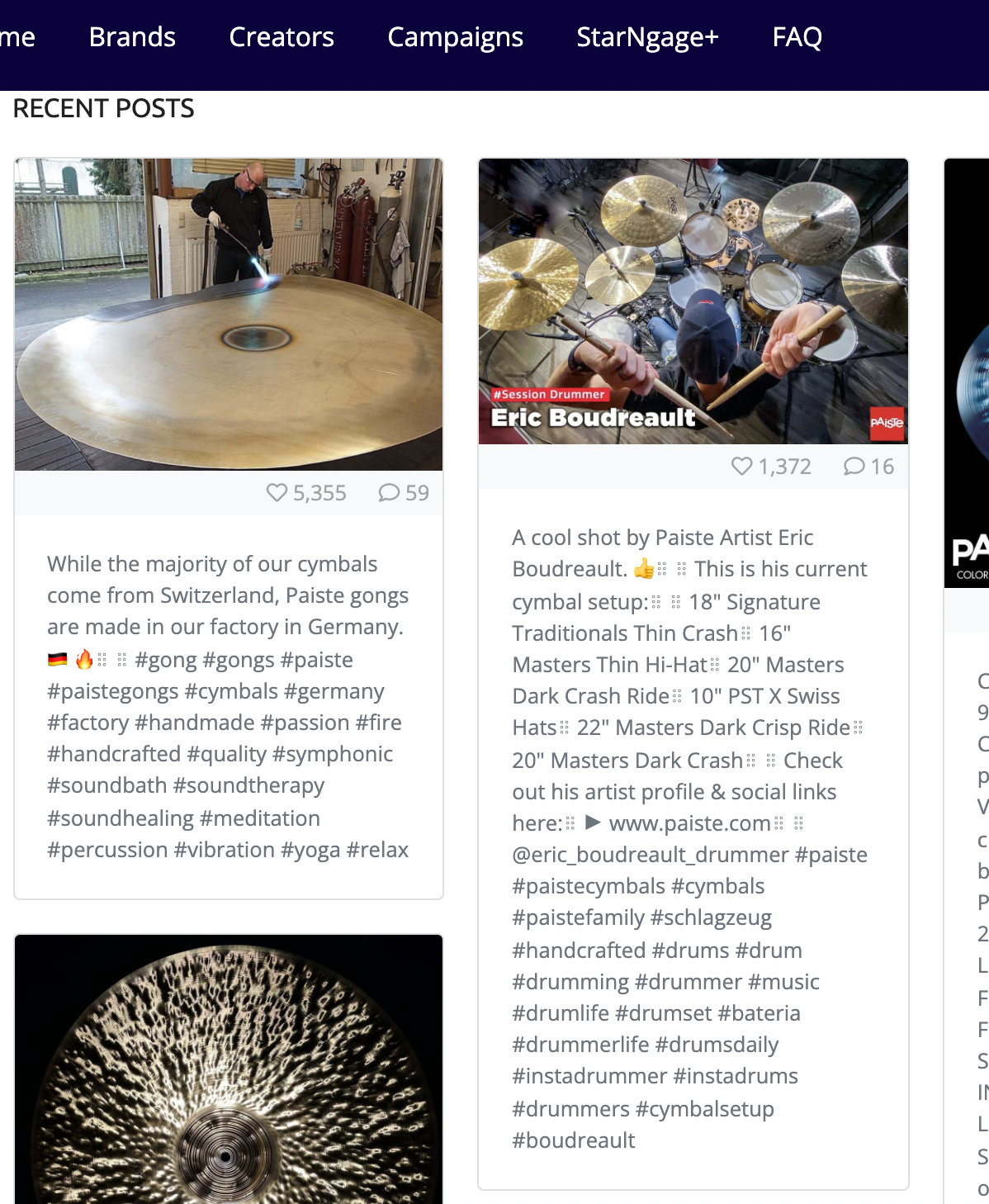Click the 5,355 likes count
989x1204 pixels.
(319, 493)
